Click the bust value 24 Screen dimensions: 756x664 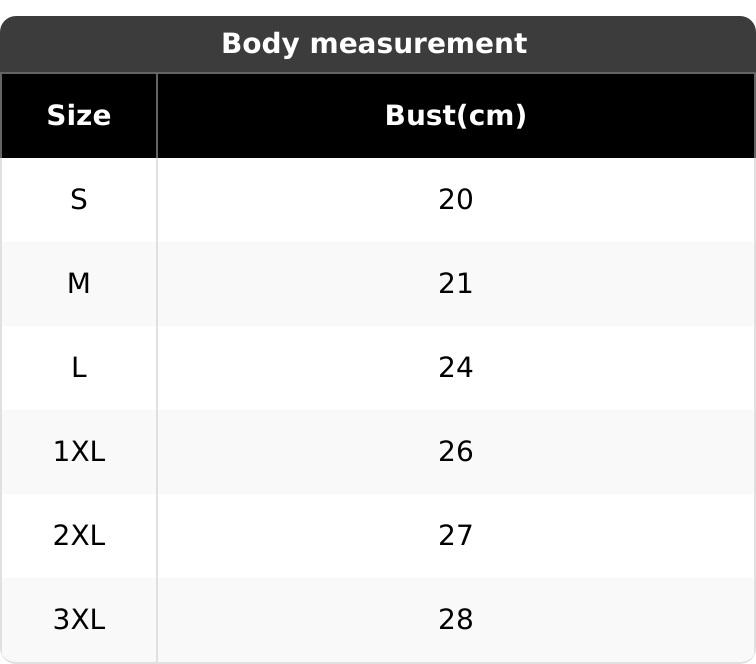[x=455, y=368]
